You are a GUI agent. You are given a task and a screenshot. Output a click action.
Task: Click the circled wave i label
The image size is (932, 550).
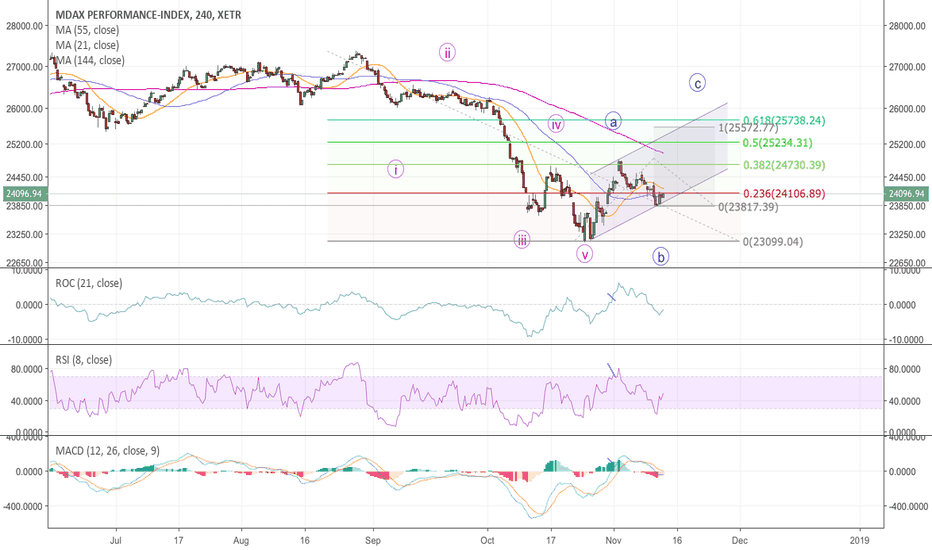coord(395,169)
